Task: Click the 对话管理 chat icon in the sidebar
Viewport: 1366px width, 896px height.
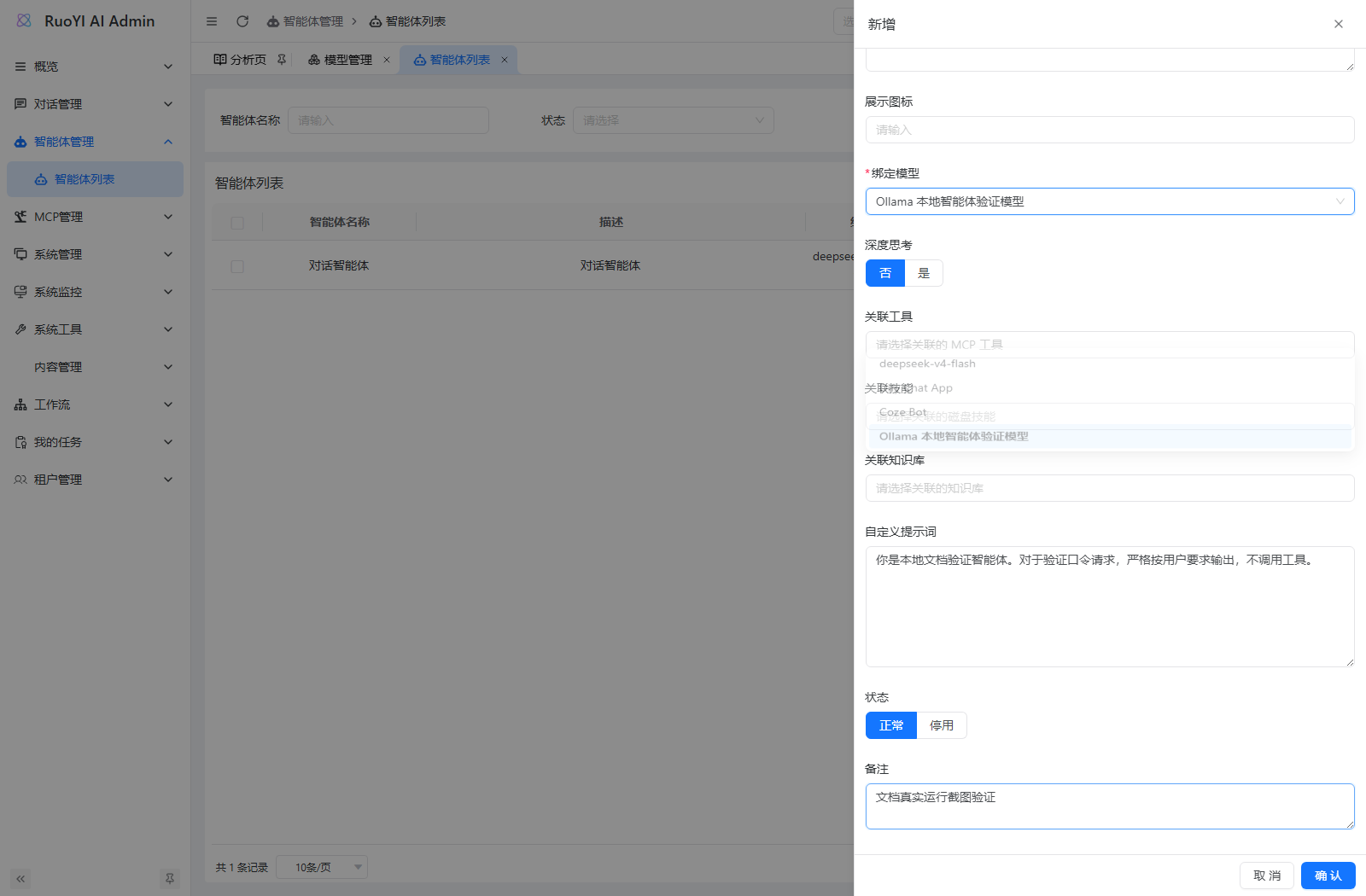Action: pos(20,104)
